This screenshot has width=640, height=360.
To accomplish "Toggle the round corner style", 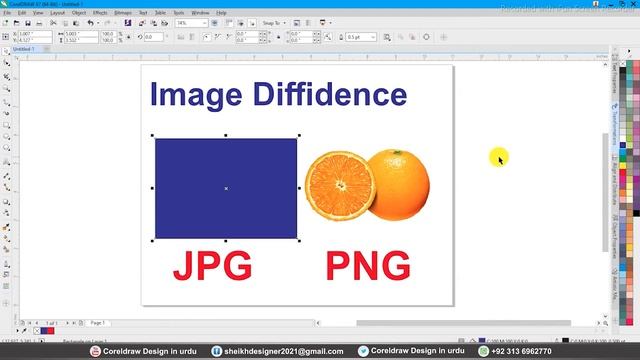I will click(207, 37).
